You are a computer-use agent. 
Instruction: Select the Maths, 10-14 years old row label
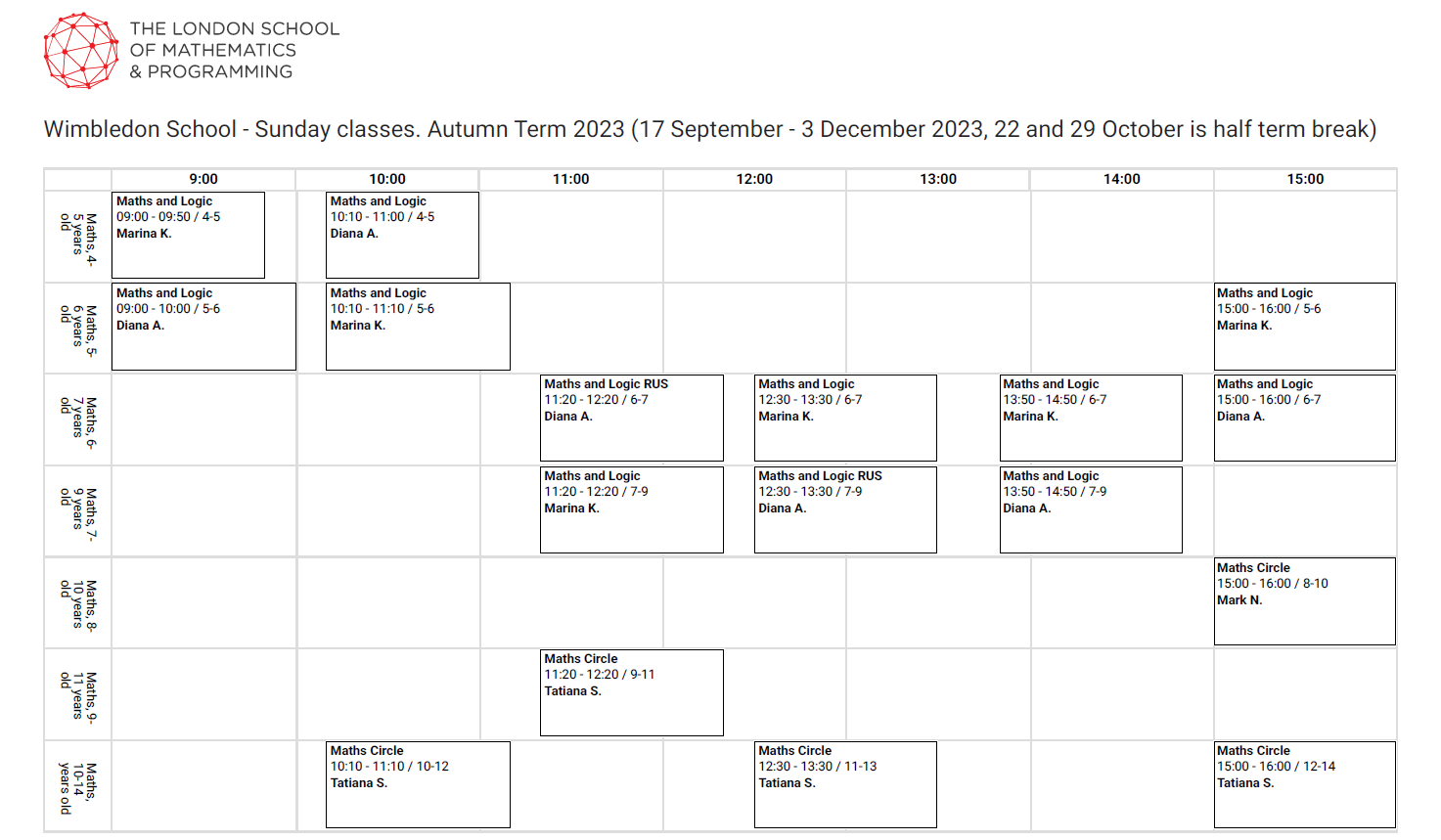coord(78,787)
